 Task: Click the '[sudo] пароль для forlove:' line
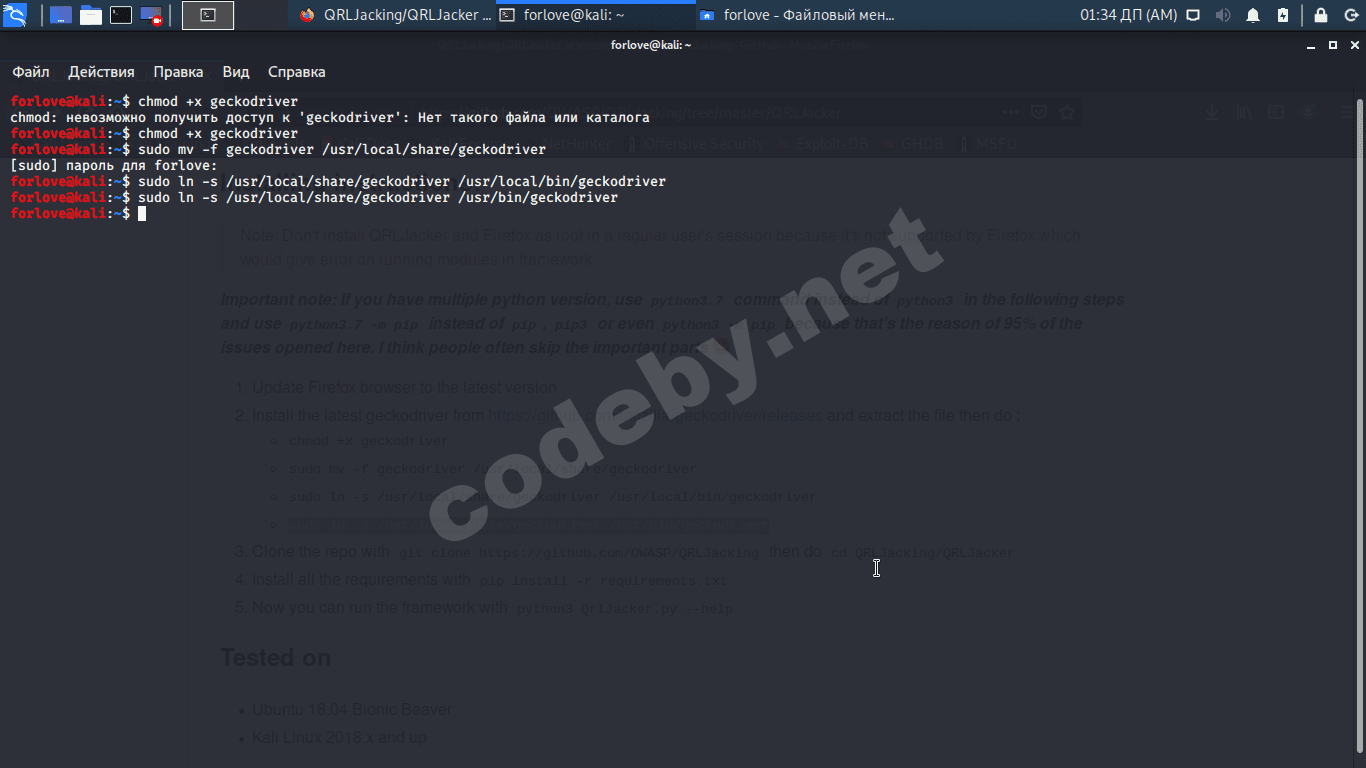pos(114,166)
